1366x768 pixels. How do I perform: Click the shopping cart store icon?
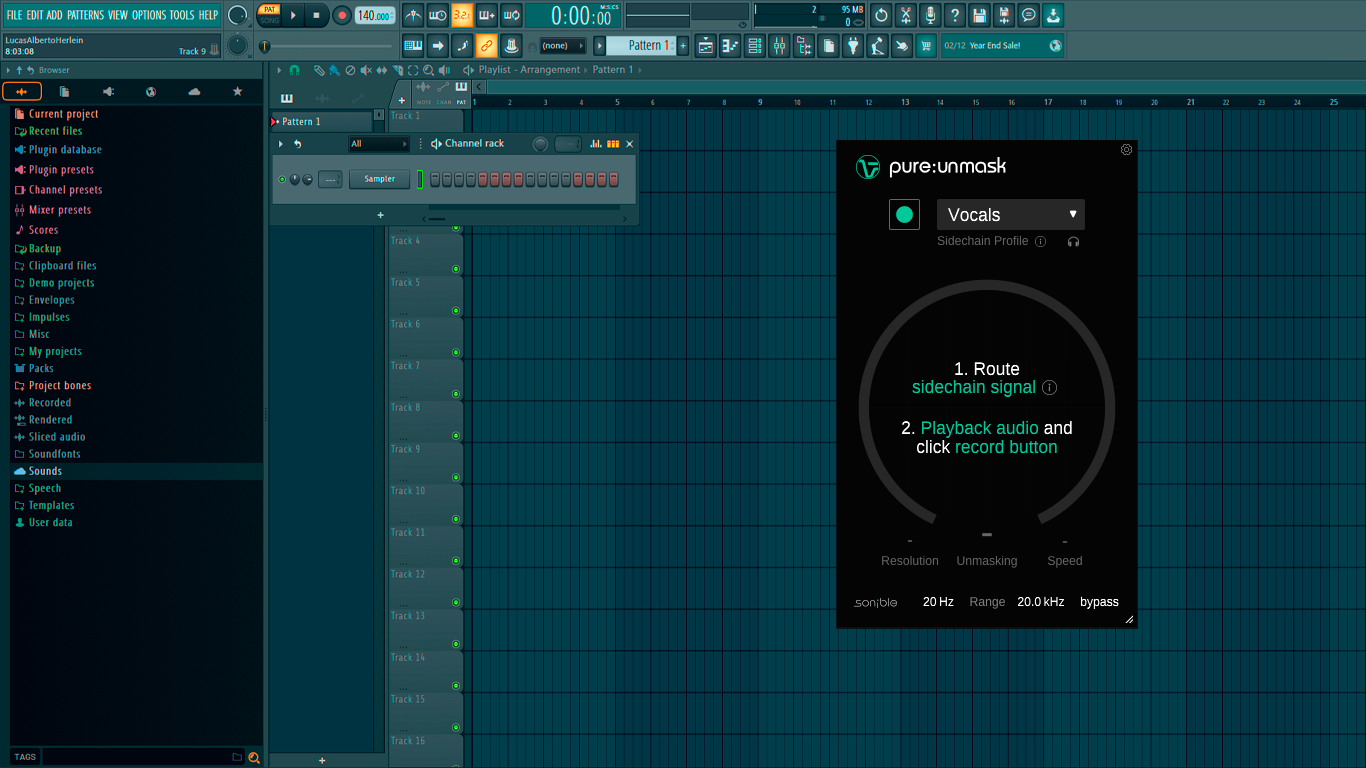click(926, 45)
